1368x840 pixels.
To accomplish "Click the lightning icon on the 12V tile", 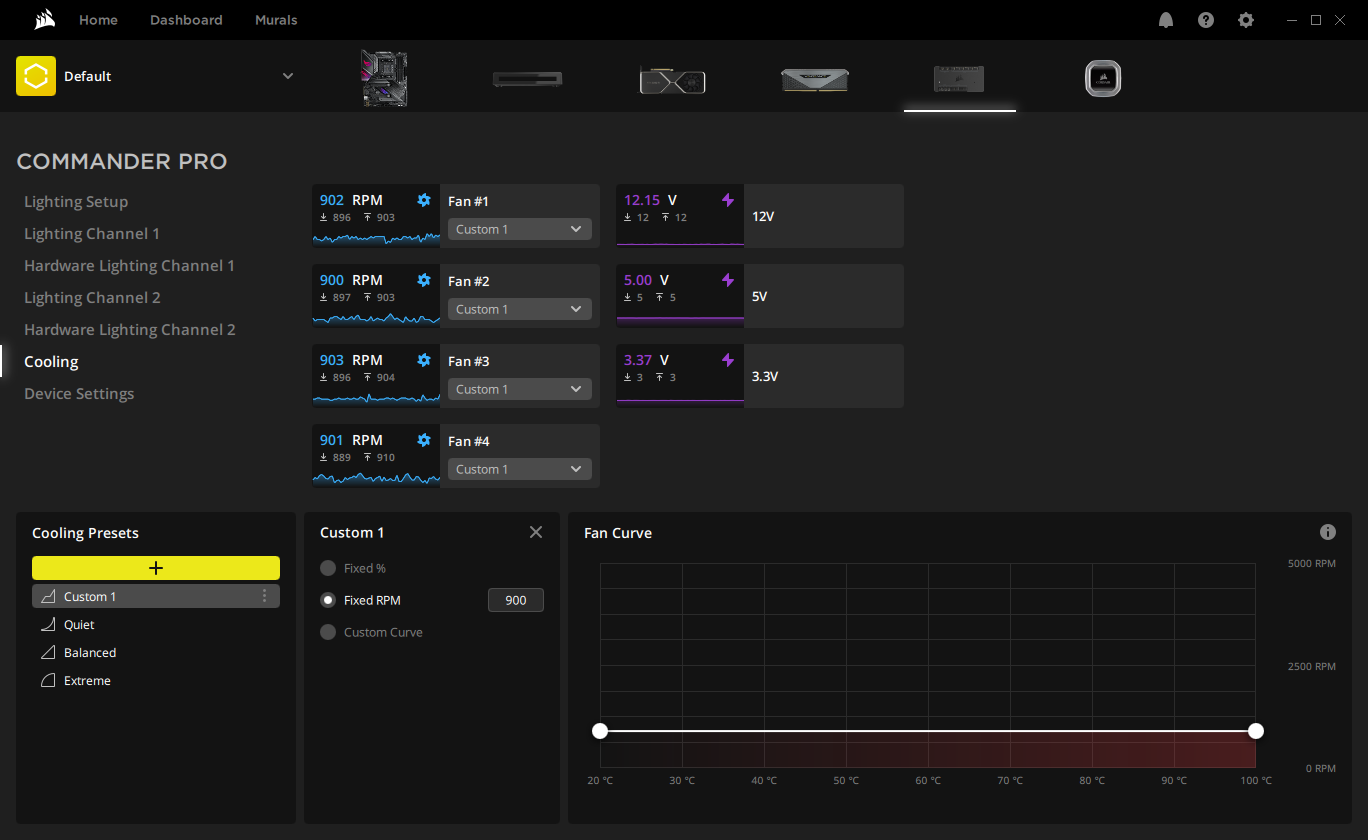I will 727,199.
